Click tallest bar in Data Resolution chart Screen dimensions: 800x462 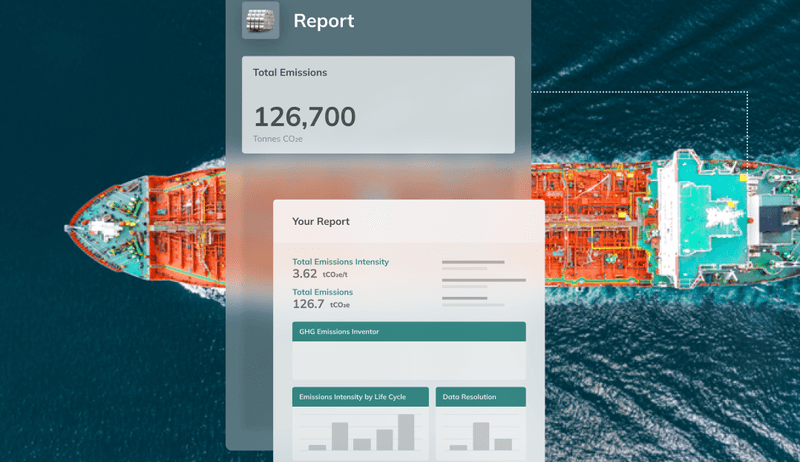(481, 436)
